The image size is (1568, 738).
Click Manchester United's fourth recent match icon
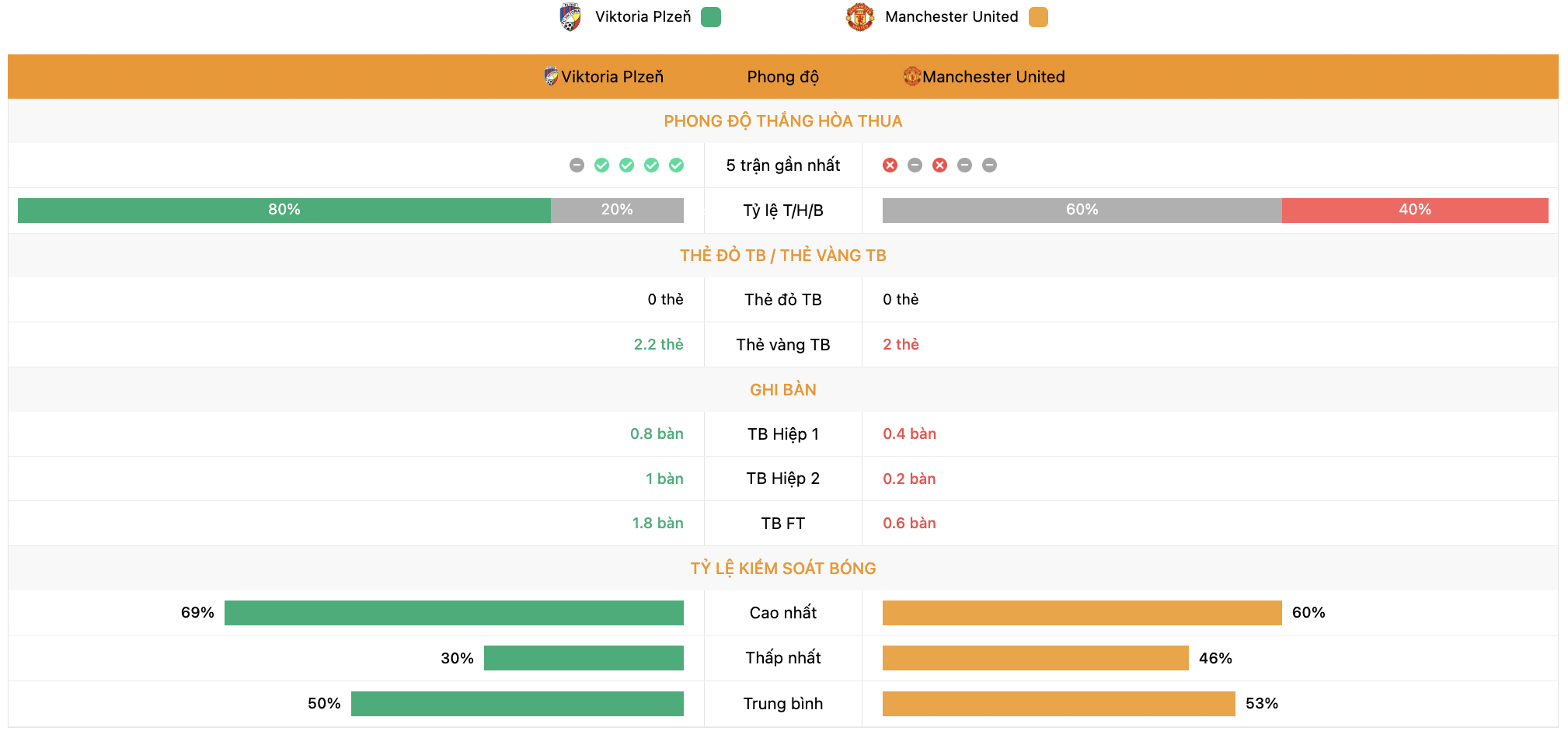(x=965, y=165)
